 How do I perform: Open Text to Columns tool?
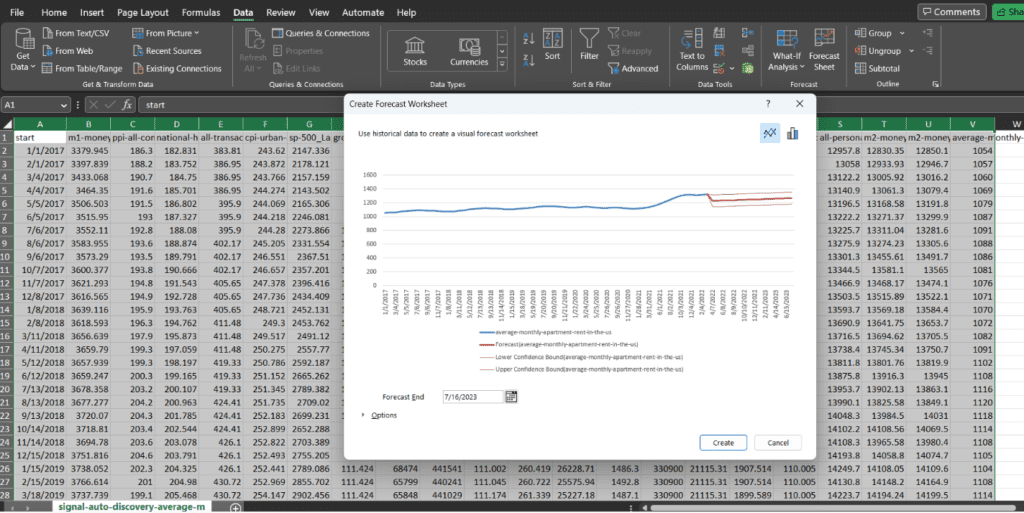(x=692, y=48)
